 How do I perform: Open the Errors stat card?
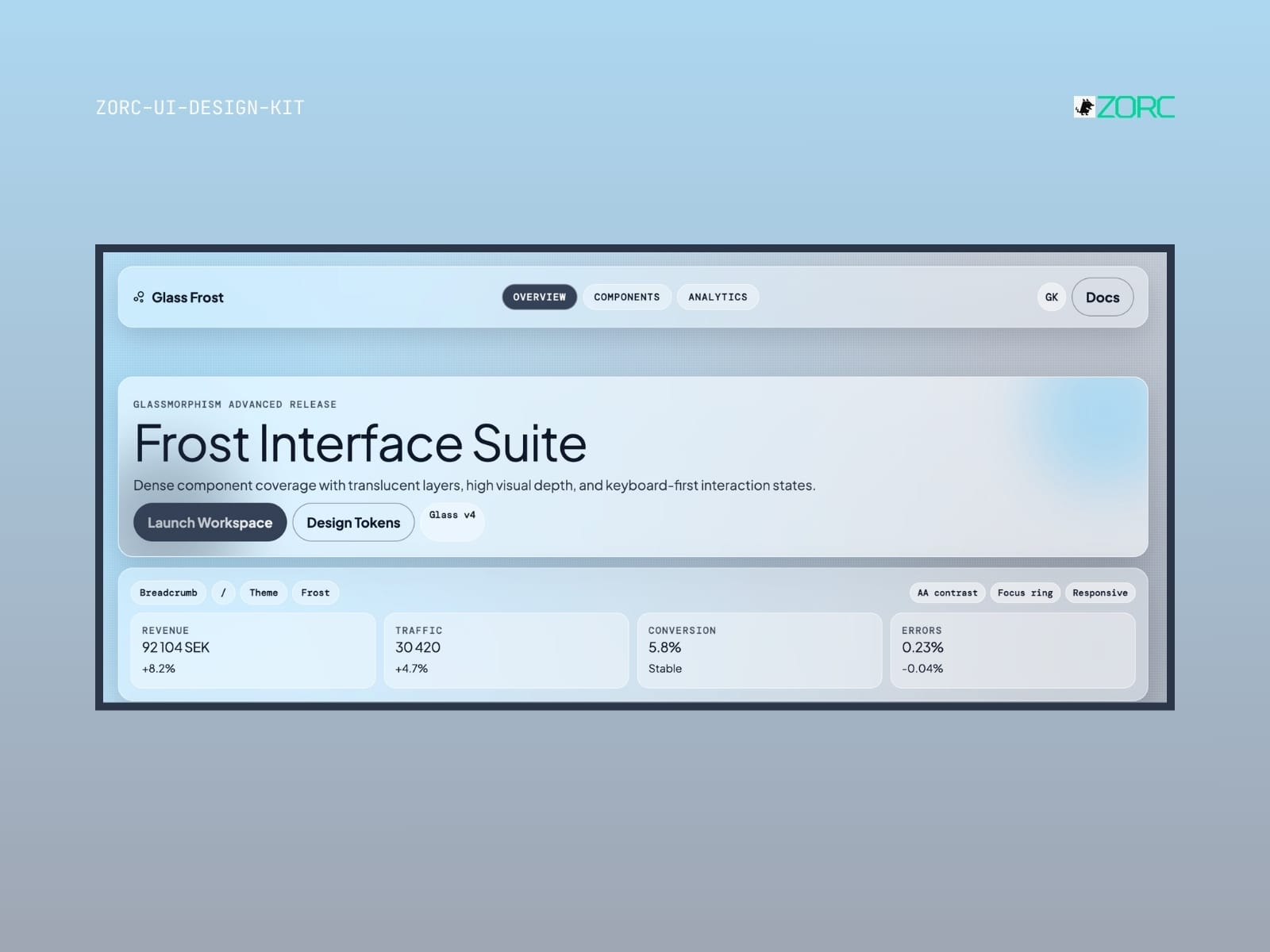(1013, 651)
